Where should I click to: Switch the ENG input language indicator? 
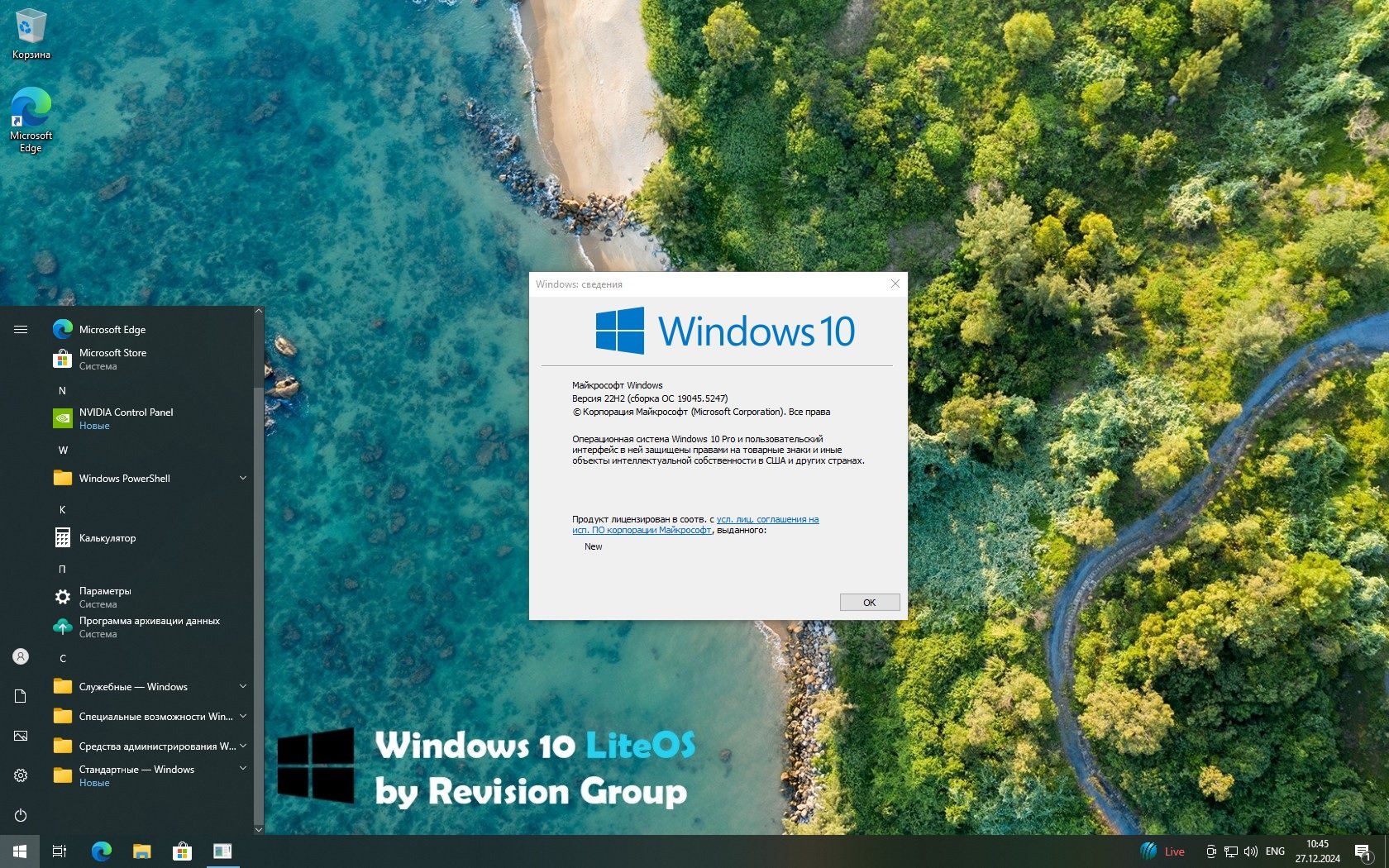1276,851
